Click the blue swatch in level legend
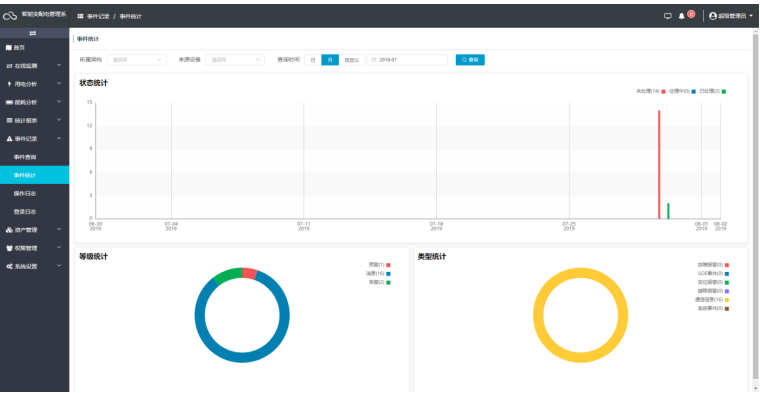The image size is (760, 393). point(388,274)
